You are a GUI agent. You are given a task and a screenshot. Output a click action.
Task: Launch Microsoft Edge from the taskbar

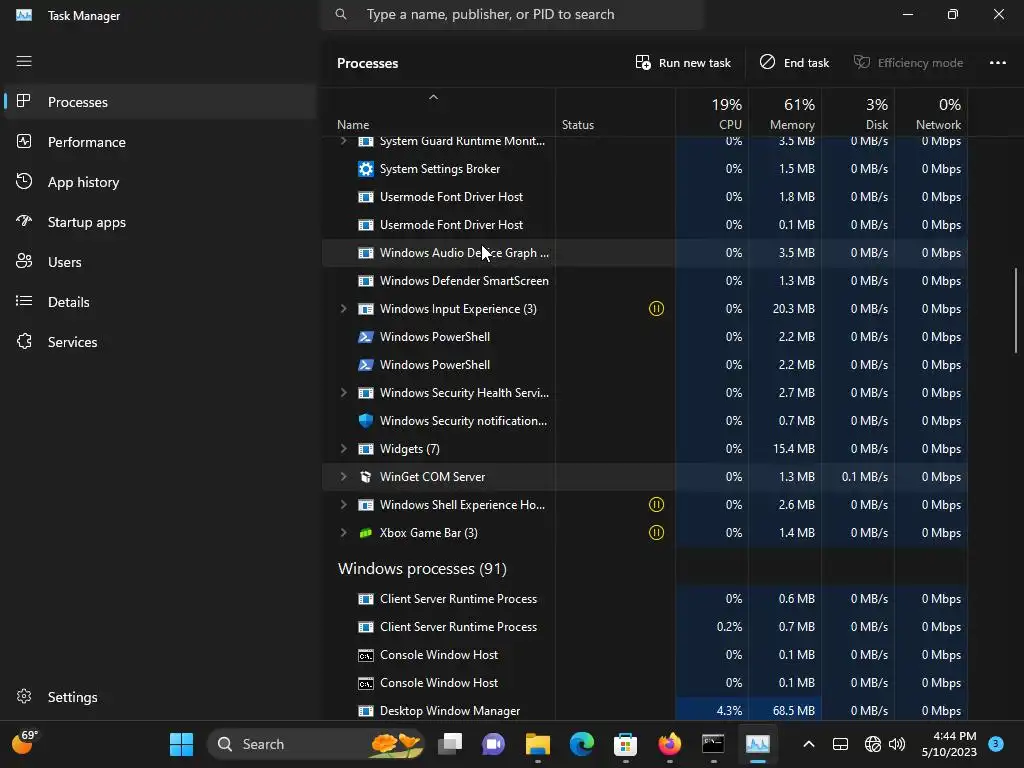(x=581, y=744)
